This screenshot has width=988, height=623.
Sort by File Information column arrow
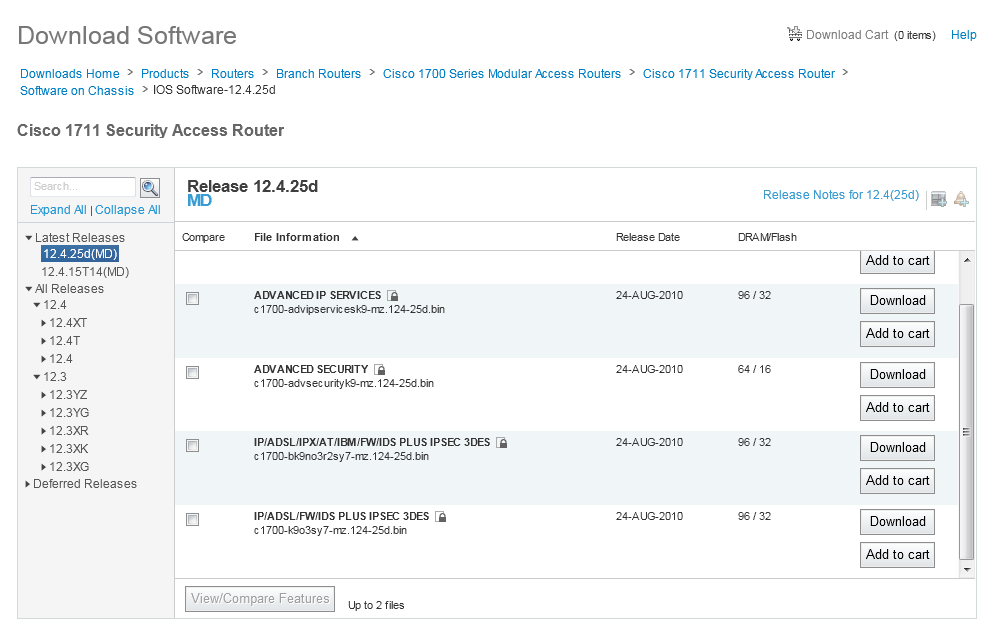355,238
